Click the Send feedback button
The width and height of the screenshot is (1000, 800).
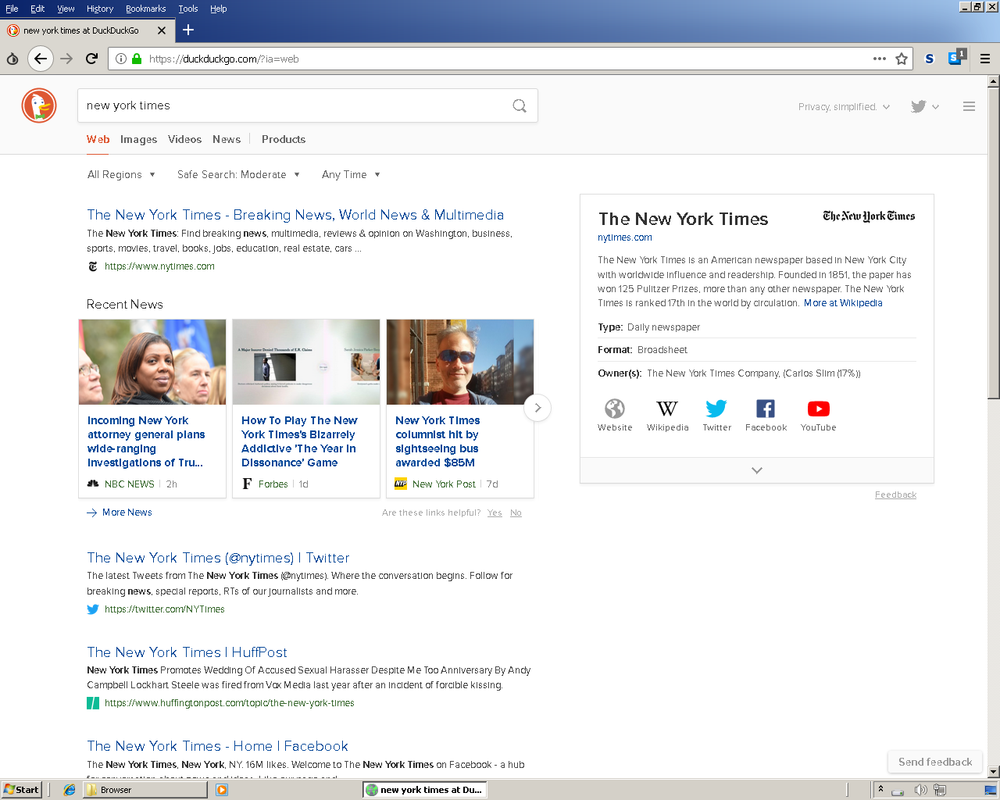935,762
